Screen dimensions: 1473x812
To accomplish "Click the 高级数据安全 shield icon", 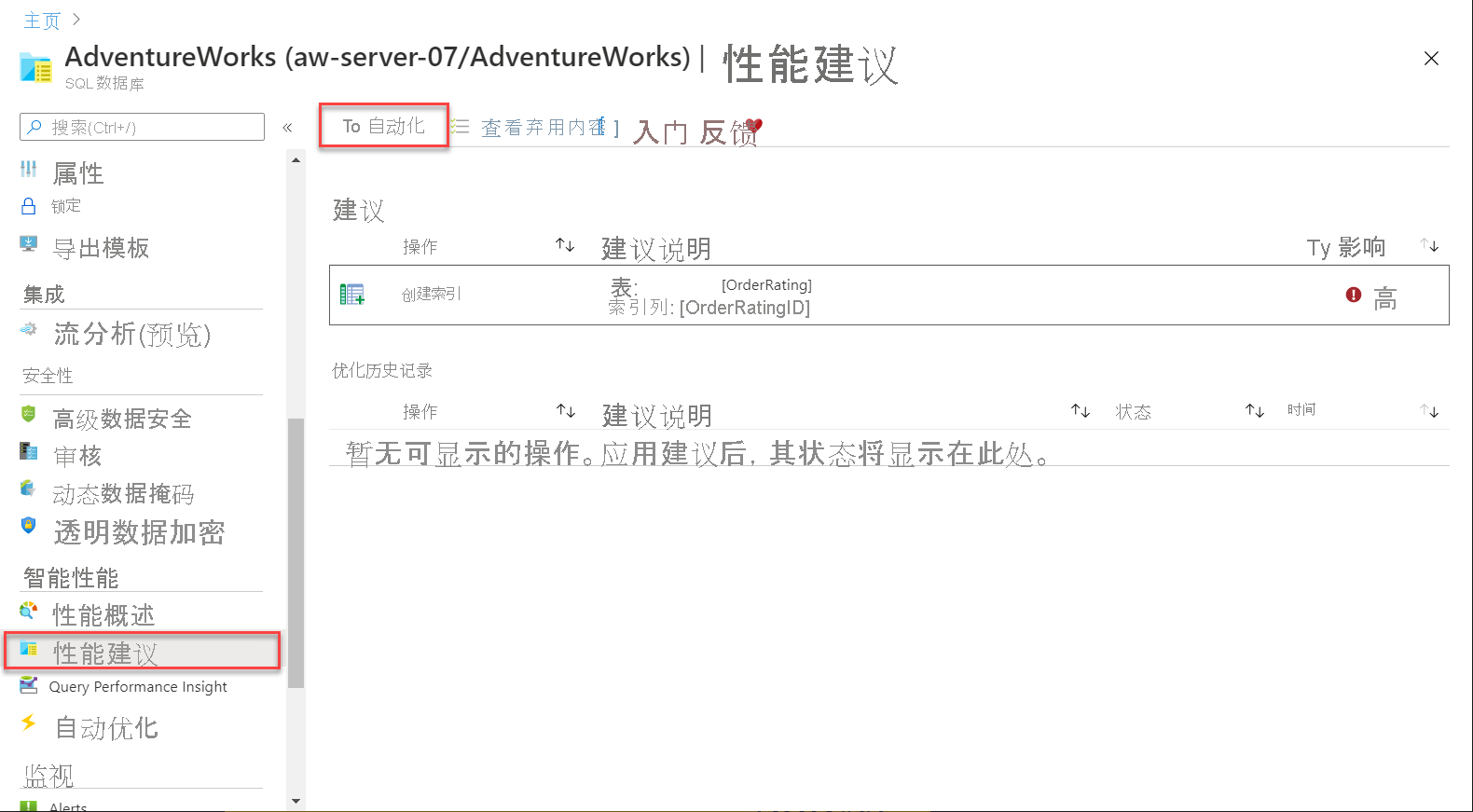I will coord(29,414).
